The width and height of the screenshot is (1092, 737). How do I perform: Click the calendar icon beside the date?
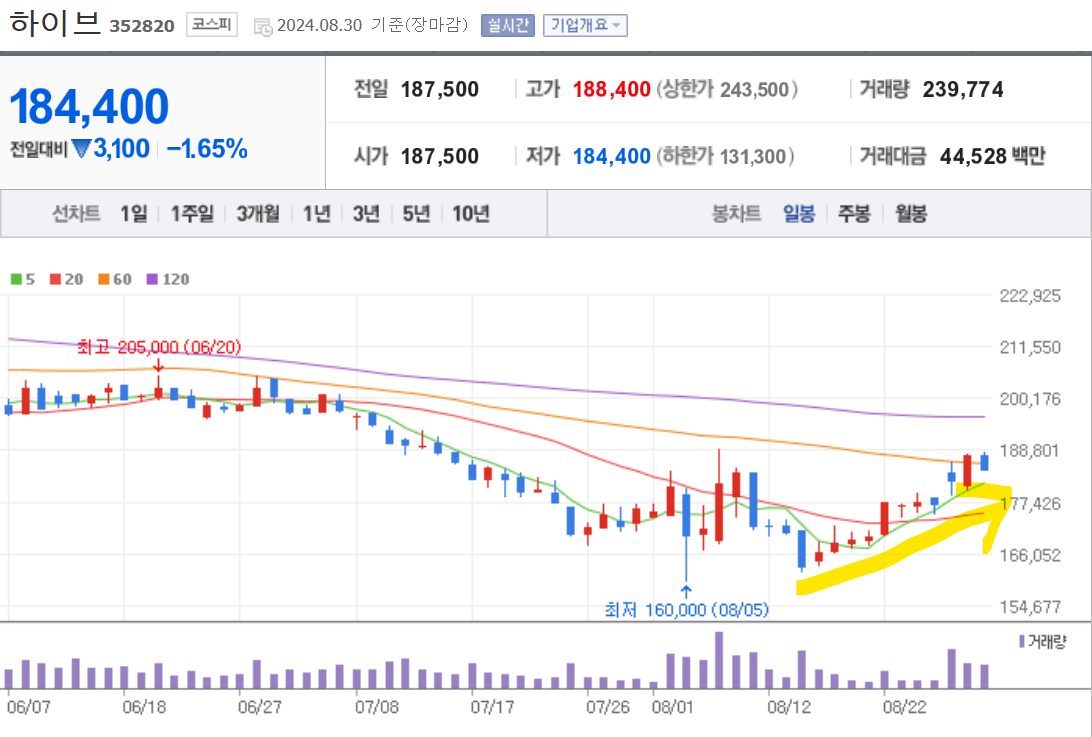coord(263,27)
